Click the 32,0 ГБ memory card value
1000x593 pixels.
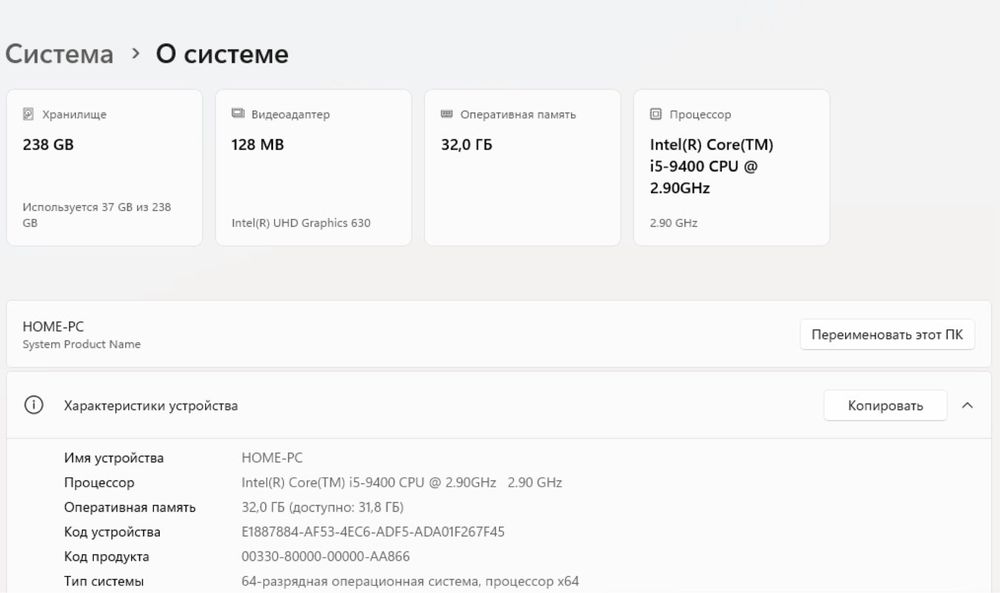[466, 145]
